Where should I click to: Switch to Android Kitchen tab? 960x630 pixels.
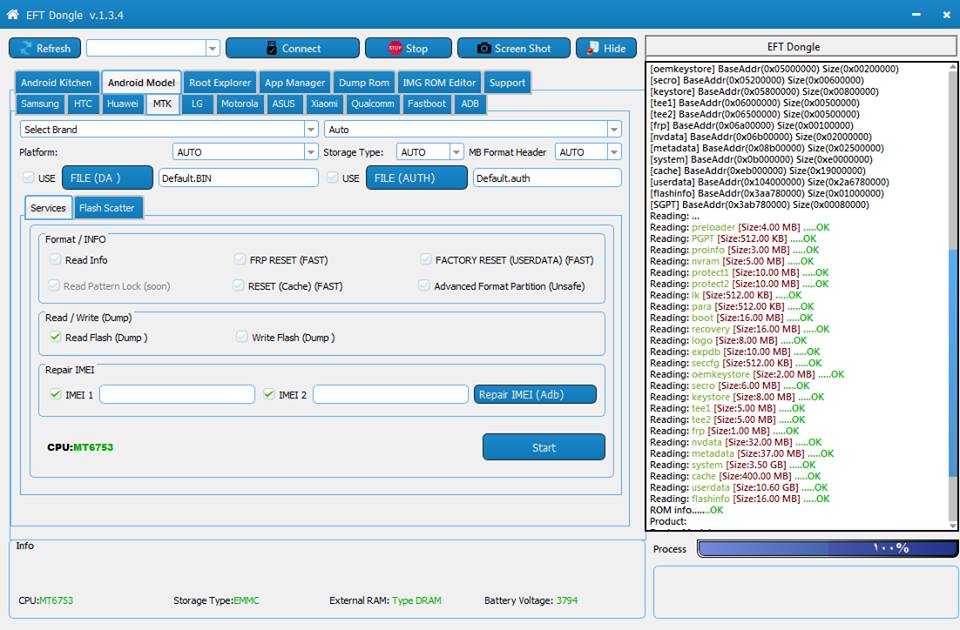coord(56,83)
